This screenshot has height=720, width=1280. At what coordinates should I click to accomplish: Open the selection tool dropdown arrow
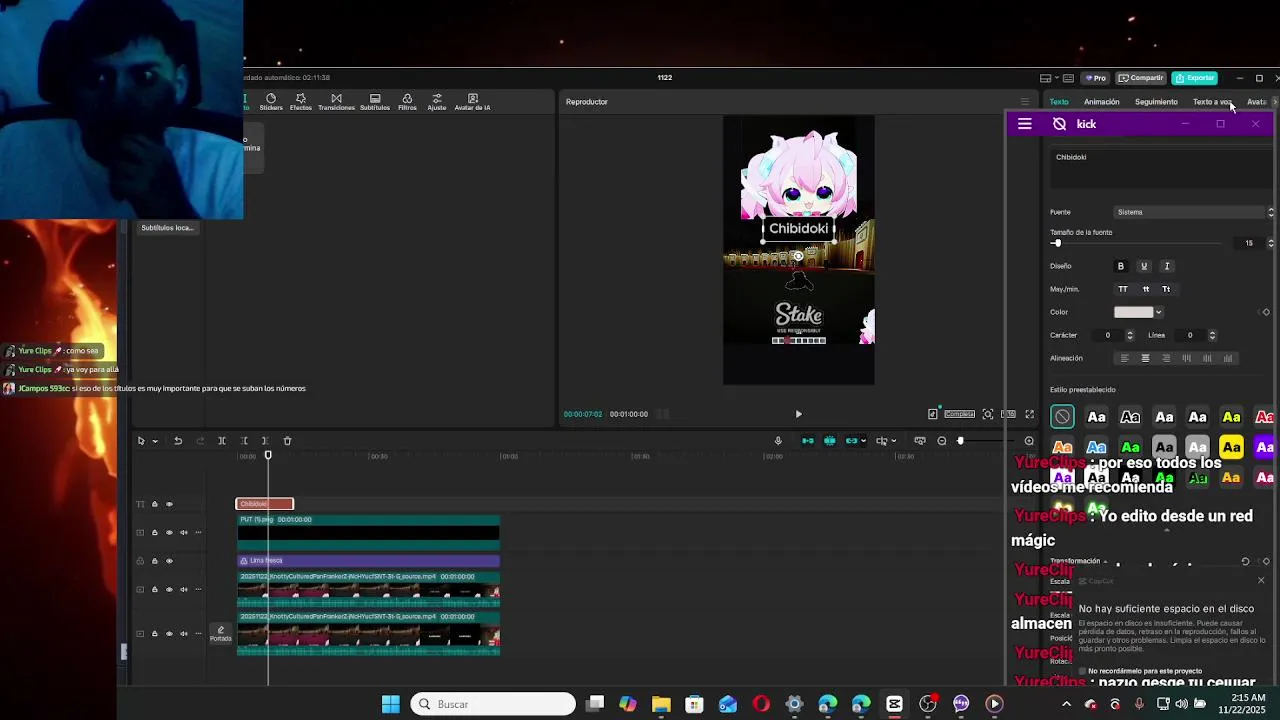155,441
